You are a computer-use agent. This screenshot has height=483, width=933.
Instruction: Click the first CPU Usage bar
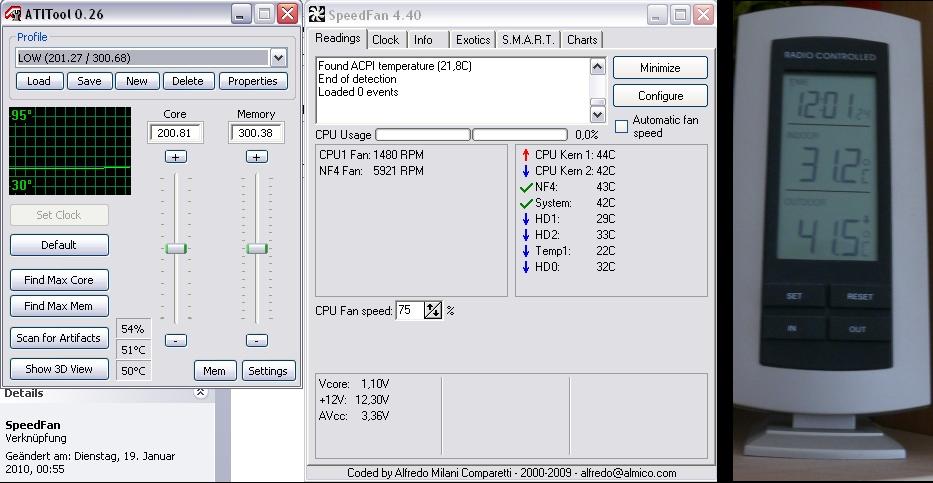click(x=423, y=135)
